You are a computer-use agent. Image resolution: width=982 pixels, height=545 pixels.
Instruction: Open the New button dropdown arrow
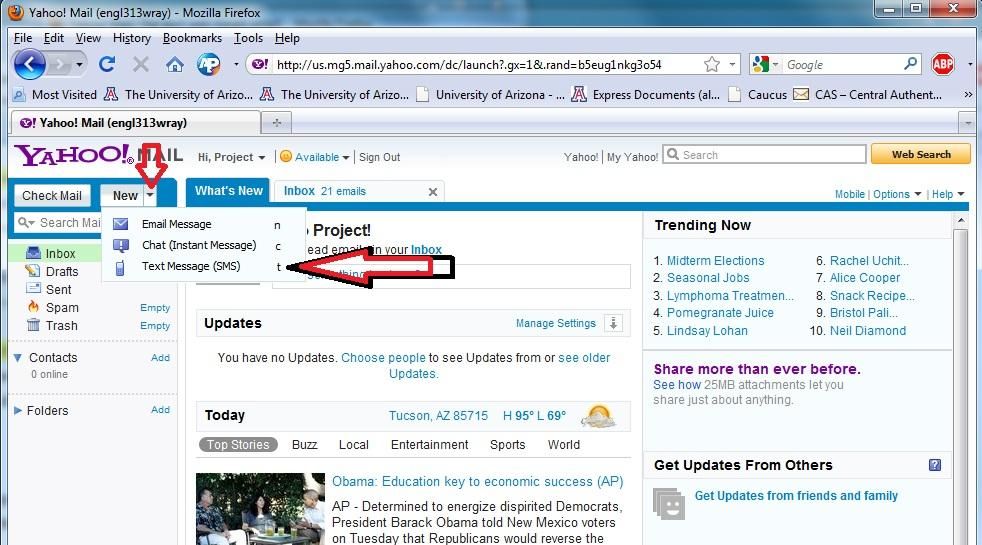coord(150,195)
